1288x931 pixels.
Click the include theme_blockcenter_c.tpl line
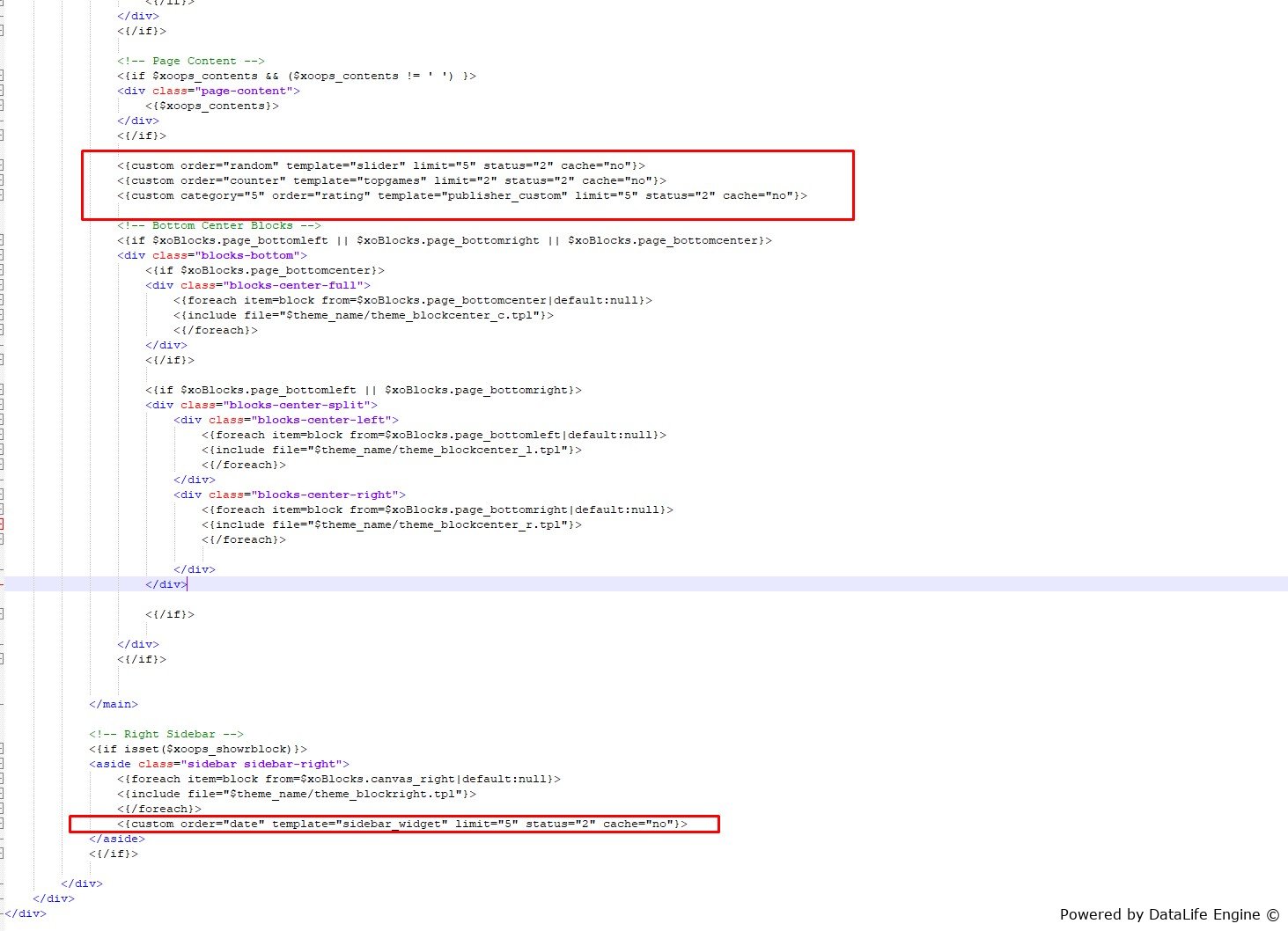(363, 315)
